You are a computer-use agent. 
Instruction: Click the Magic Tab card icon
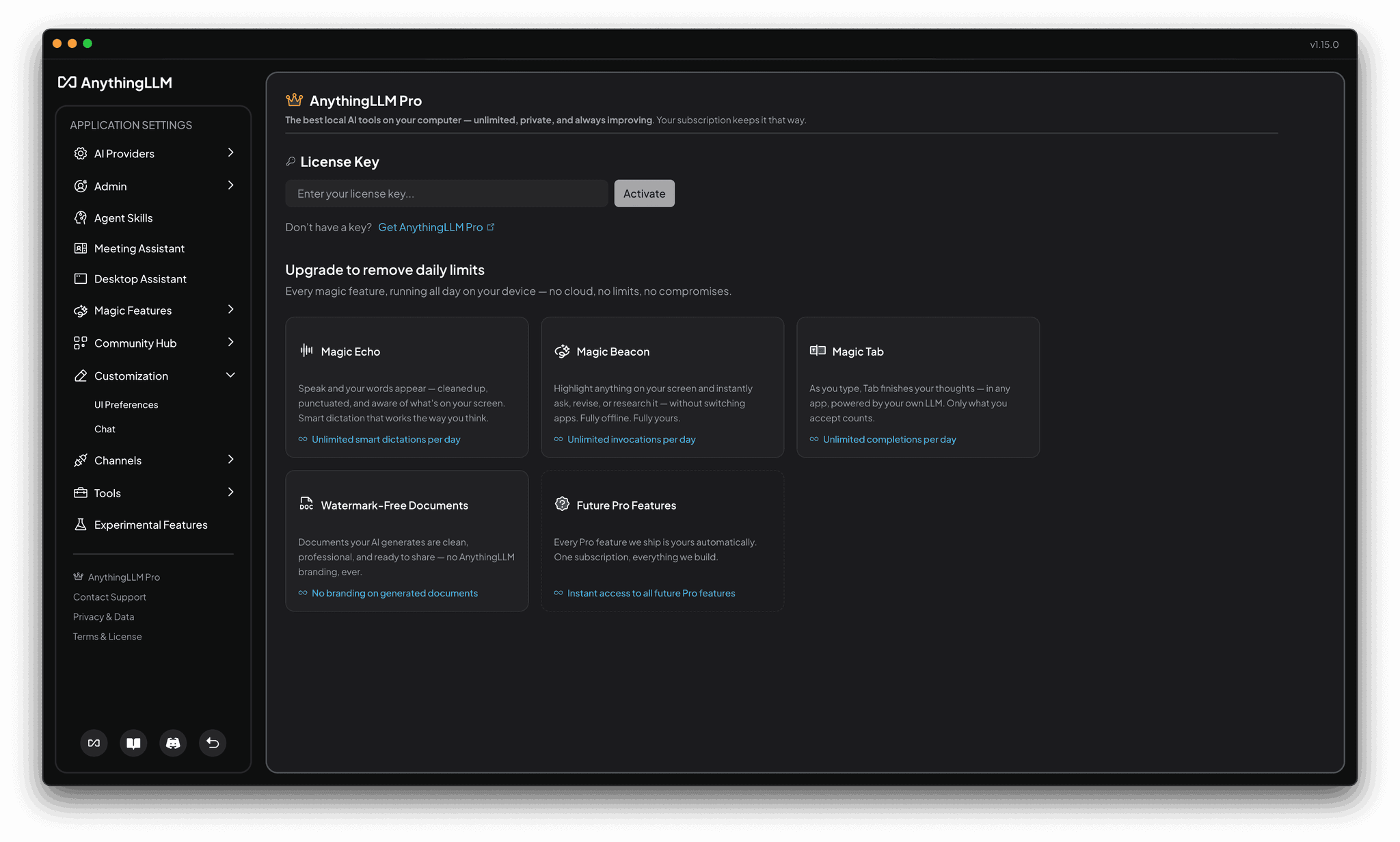[818, 351]
